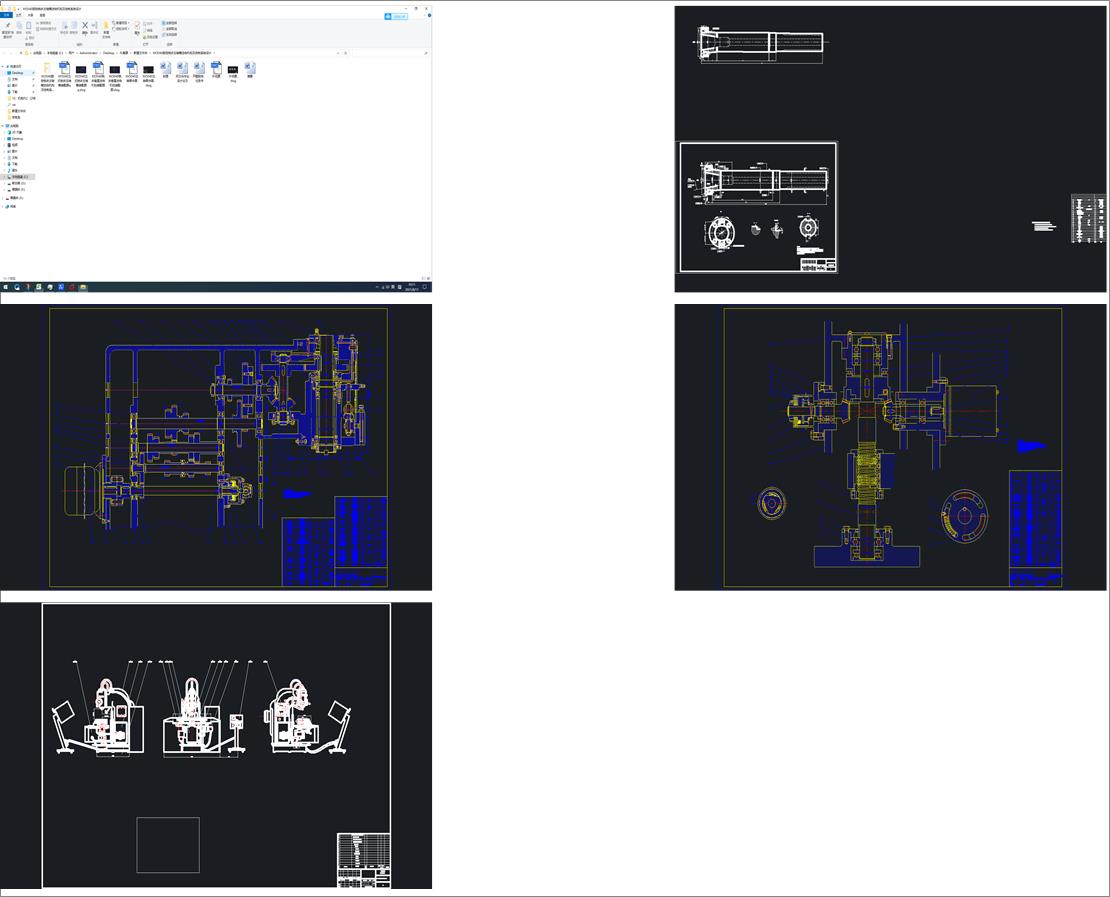Click the taskbar clock and date
Image resolution: width=1110 pixels, height=897 pixels.
click(411, 287)
